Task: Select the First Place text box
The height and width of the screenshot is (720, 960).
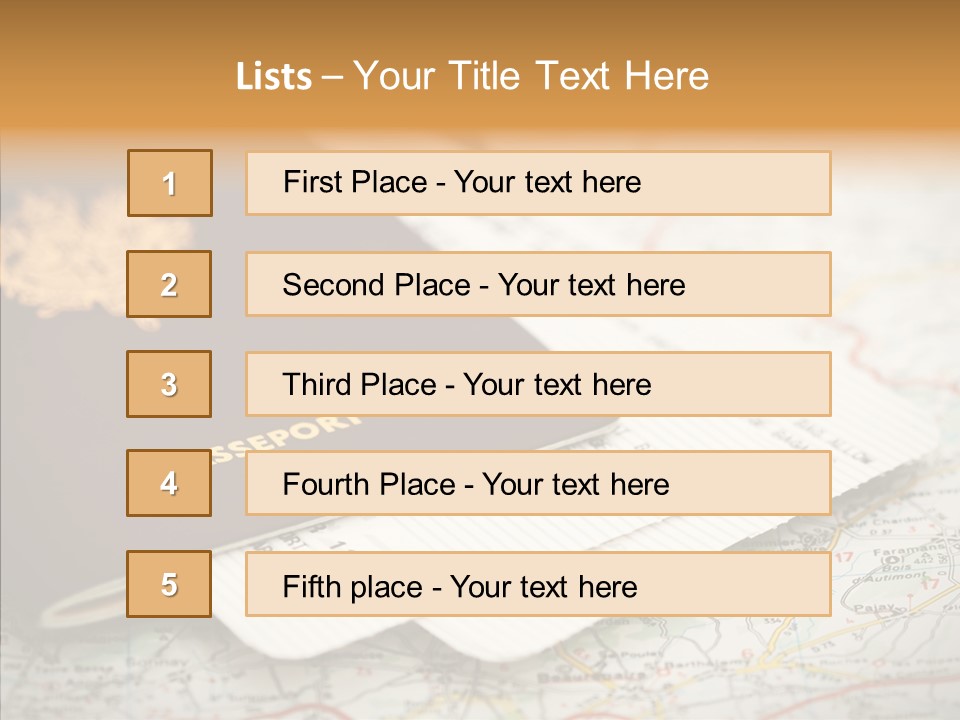Action: coord(538,183)
